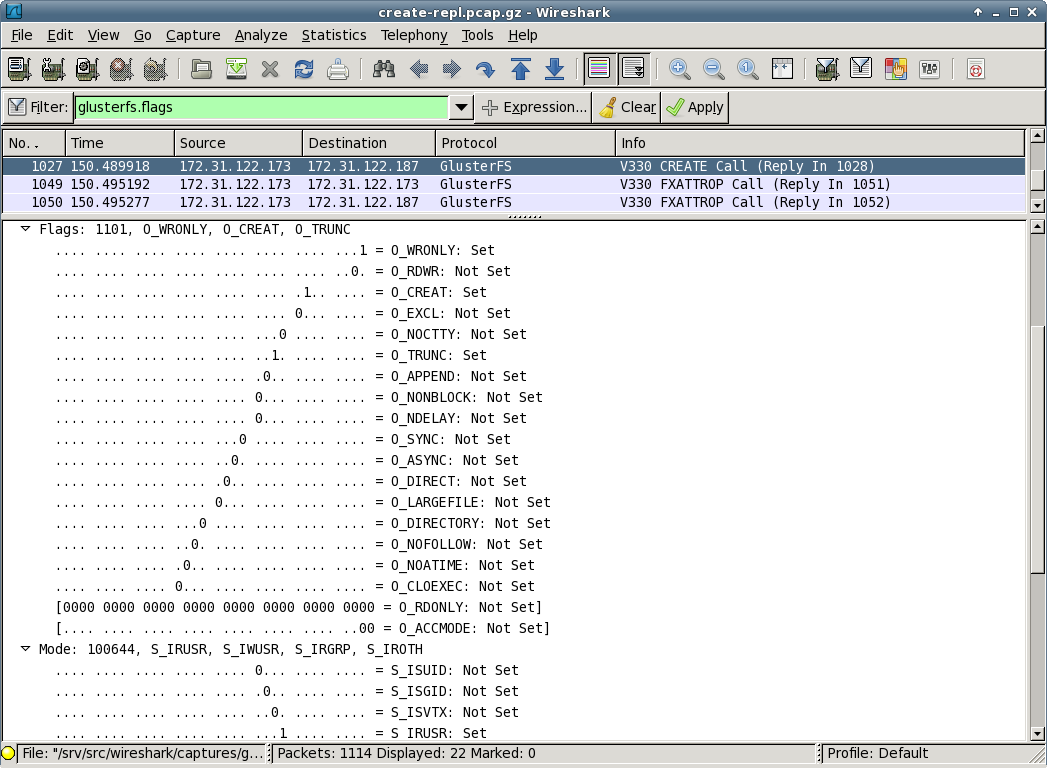Zoom out packet text icon

point(713,69)
